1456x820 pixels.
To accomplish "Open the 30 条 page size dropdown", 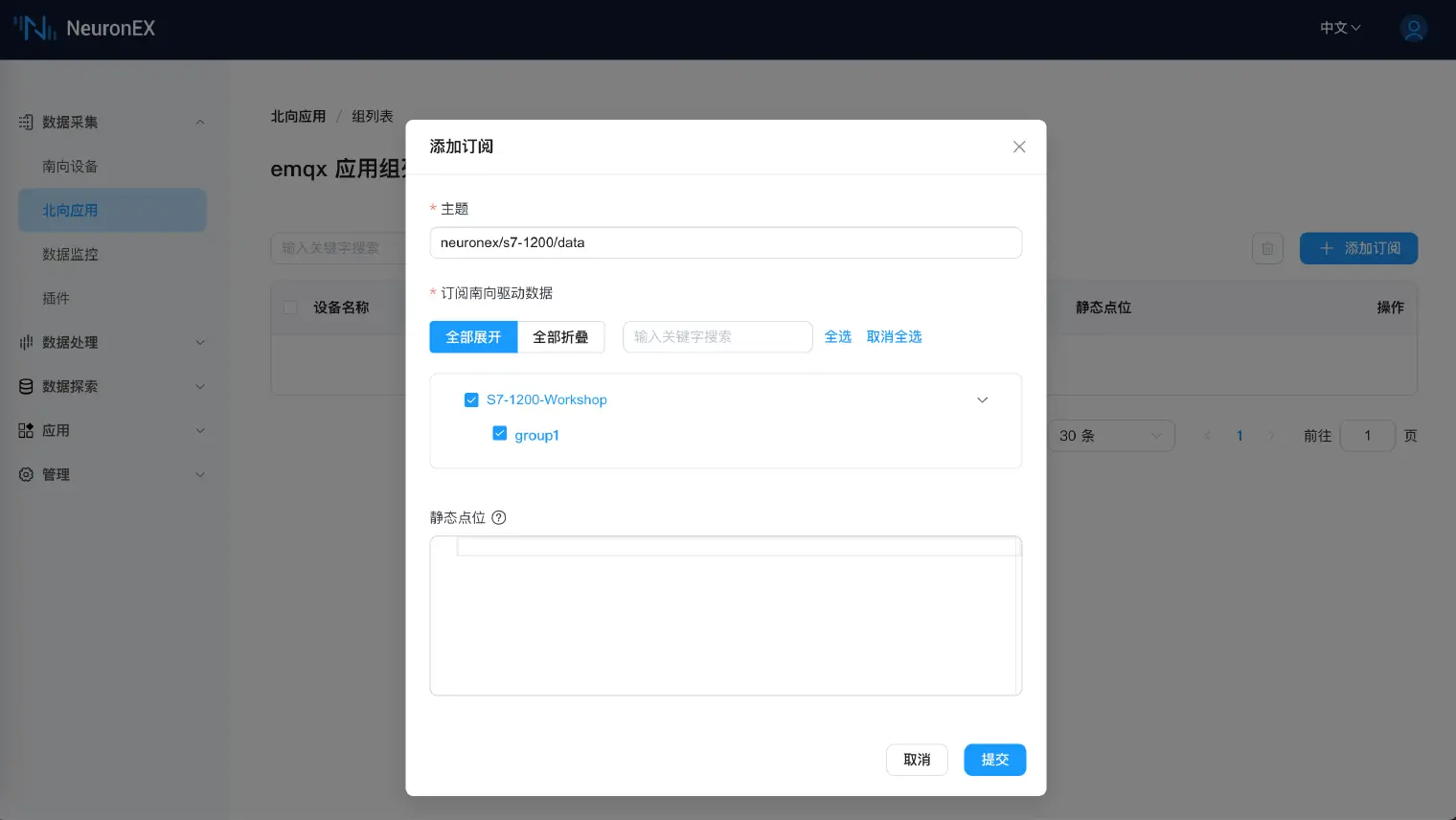I will (1110, 436).
